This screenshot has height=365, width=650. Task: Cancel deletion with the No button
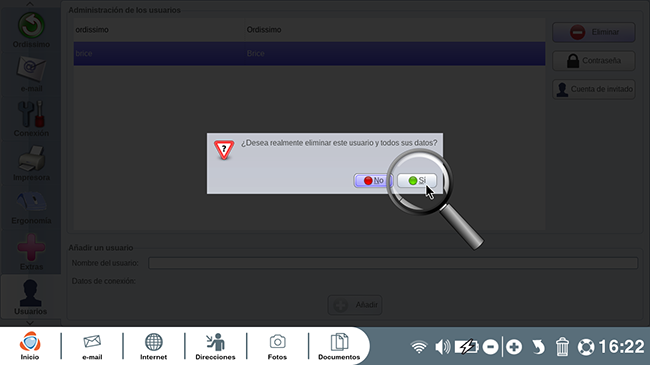tap(373, 180)
